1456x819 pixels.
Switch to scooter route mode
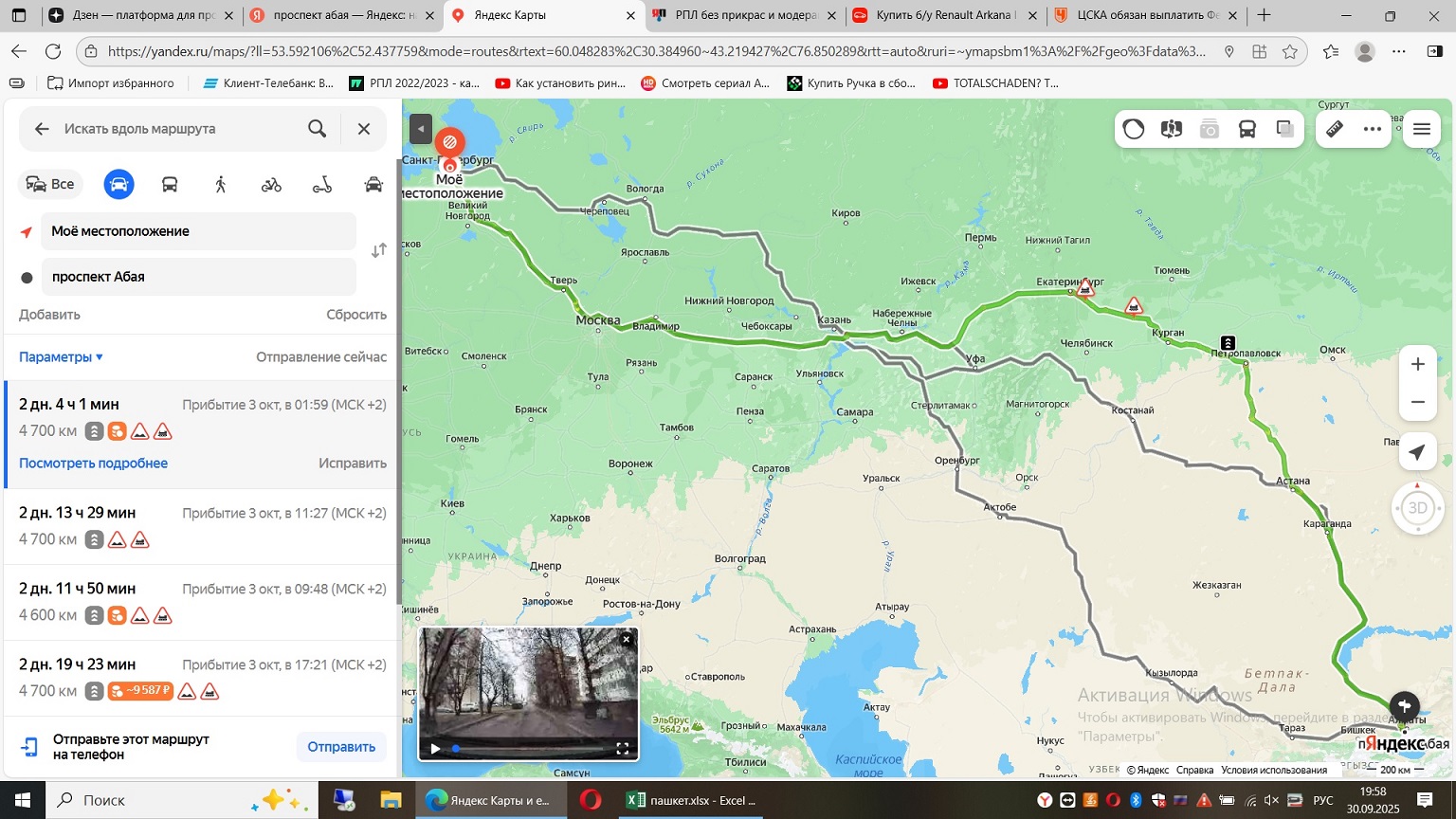tap(322, 184)
